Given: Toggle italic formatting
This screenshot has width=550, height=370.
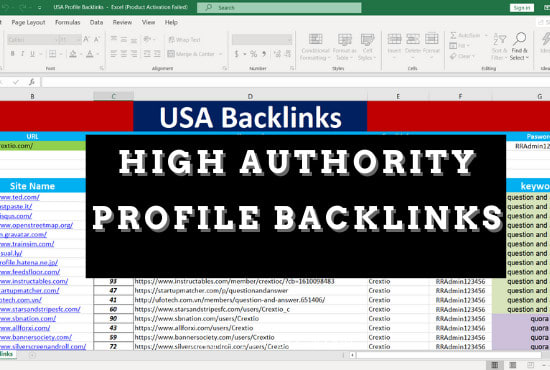Looking at the screenshot, I should (x=22, y=54).
